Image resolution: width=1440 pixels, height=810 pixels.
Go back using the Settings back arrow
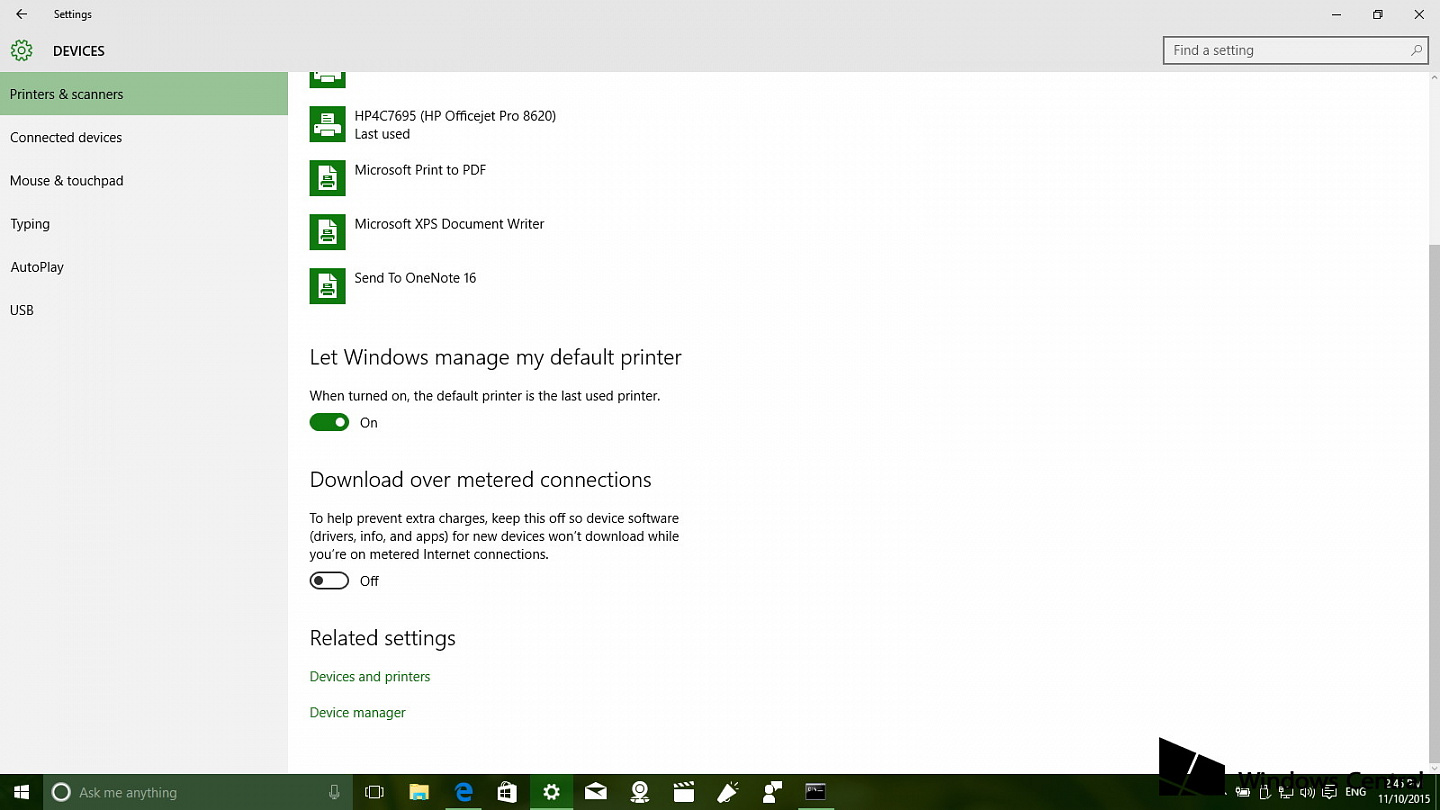click(x=21, y=15)
